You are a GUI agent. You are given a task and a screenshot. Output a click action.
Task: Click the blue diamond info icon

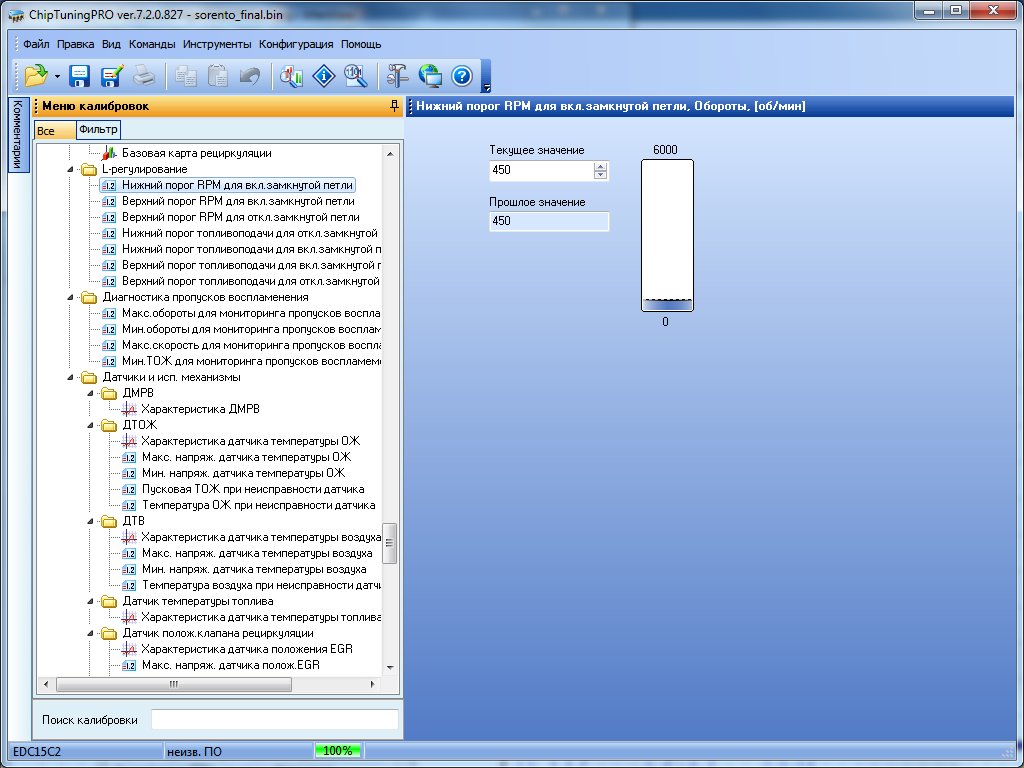[x=323, y=75]
